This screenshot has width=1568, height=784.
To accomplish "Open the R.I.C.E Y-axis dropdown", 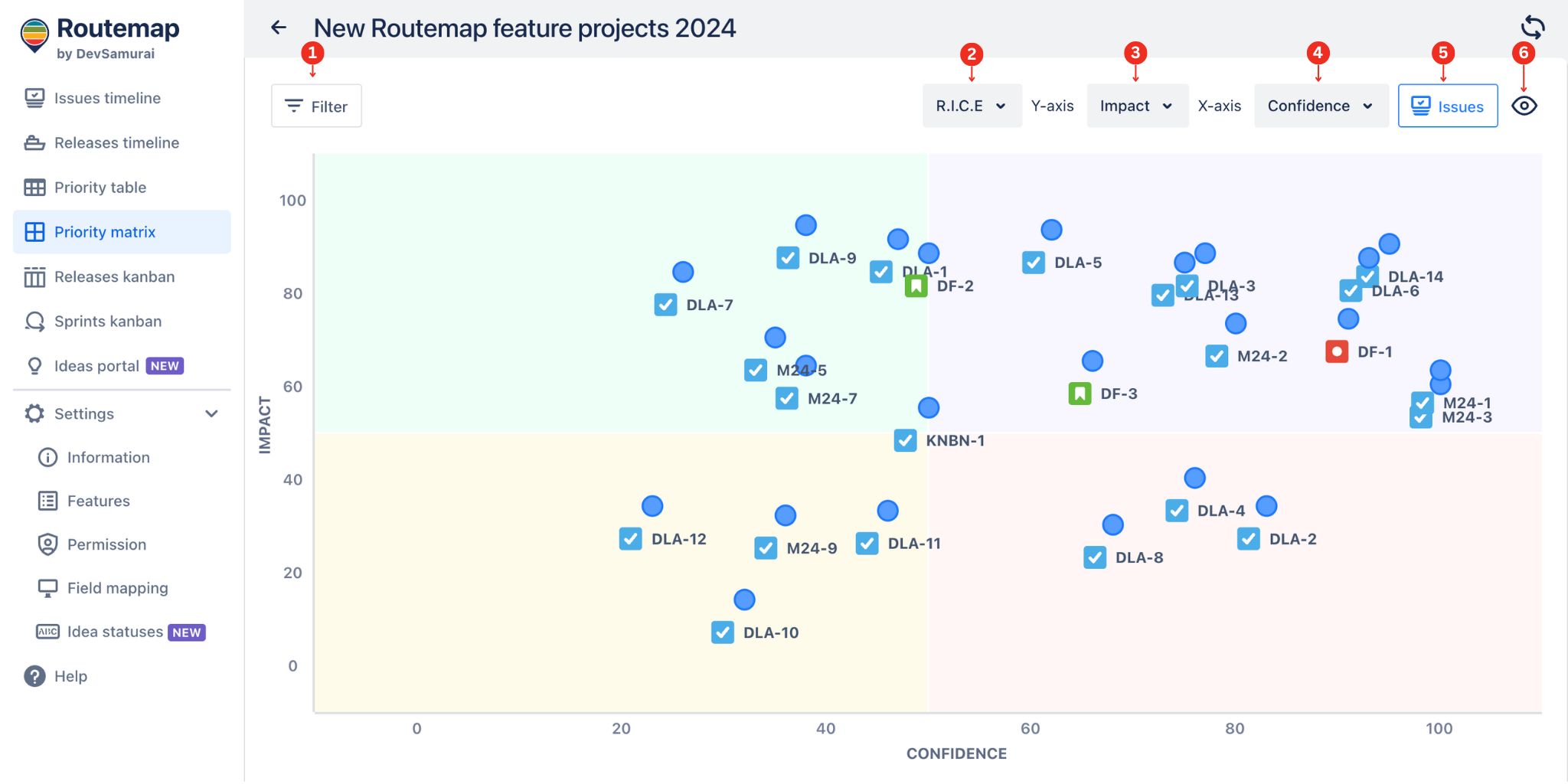I will click(x=971, y=106).
